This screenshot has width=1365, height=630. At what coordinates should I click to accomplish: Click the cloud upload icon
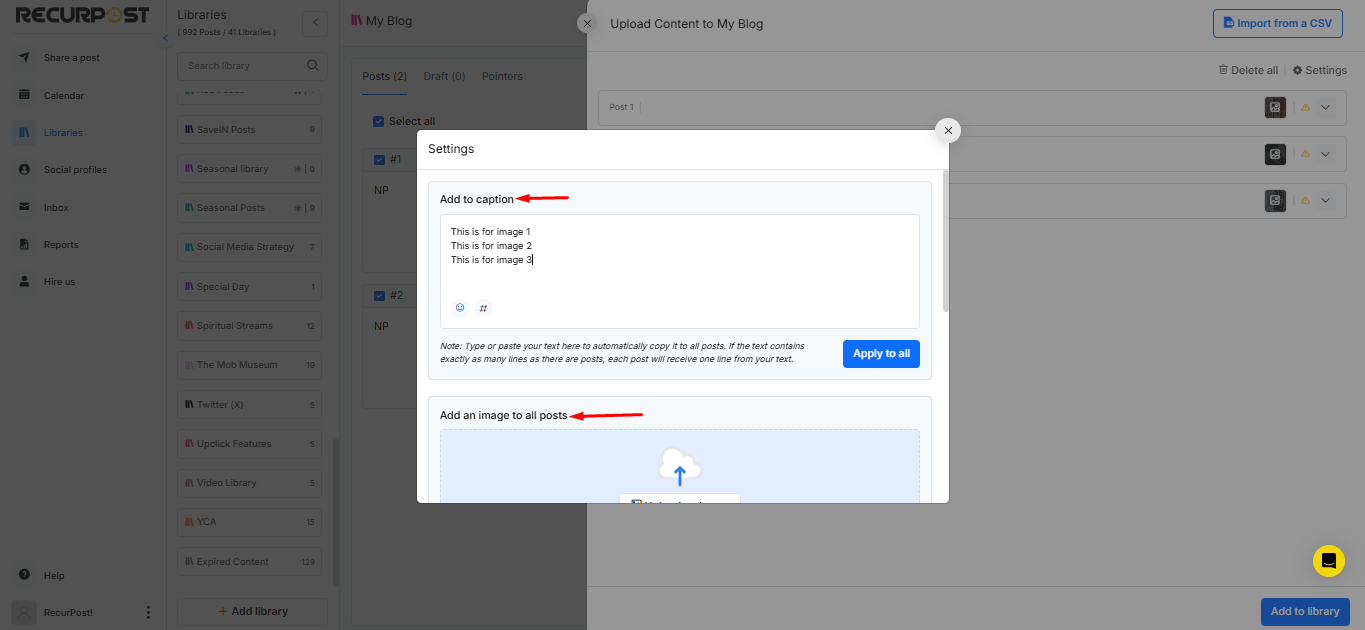[x=680, y=467]
